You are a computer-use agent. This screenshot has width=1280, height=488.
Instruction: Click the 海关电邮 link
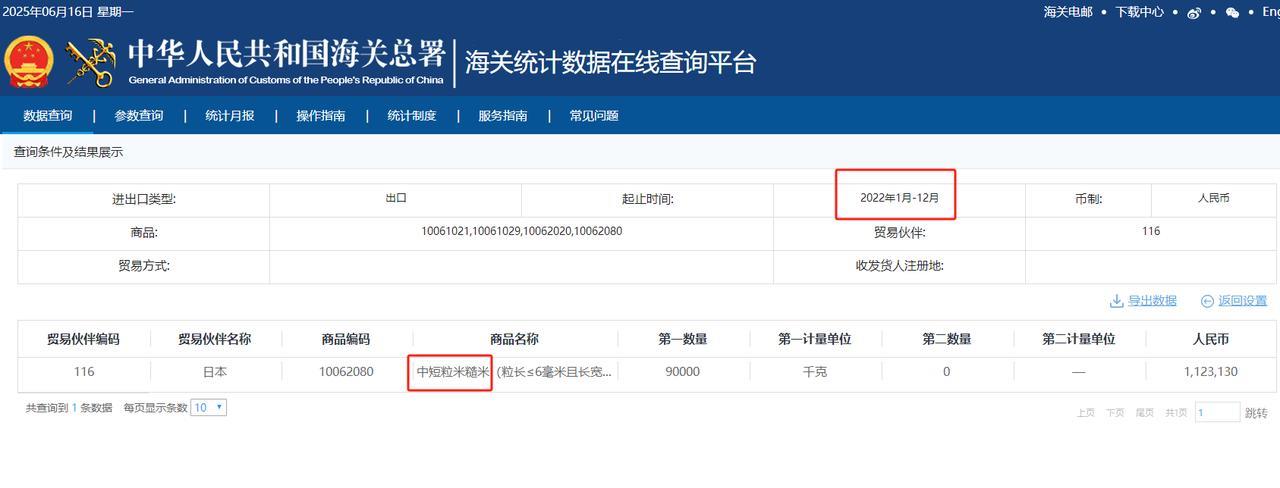click(1068, 12)
